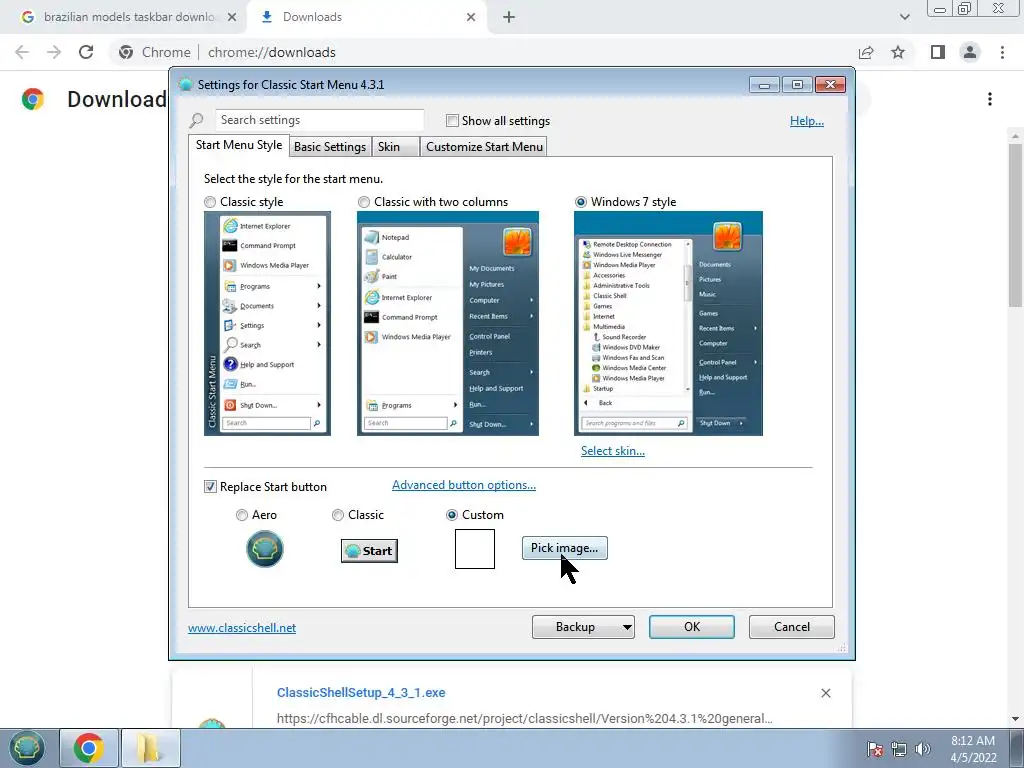Click the volume speaker tray icon
The height and width of the screenshot is (768, 1024).
click(923, 749)
